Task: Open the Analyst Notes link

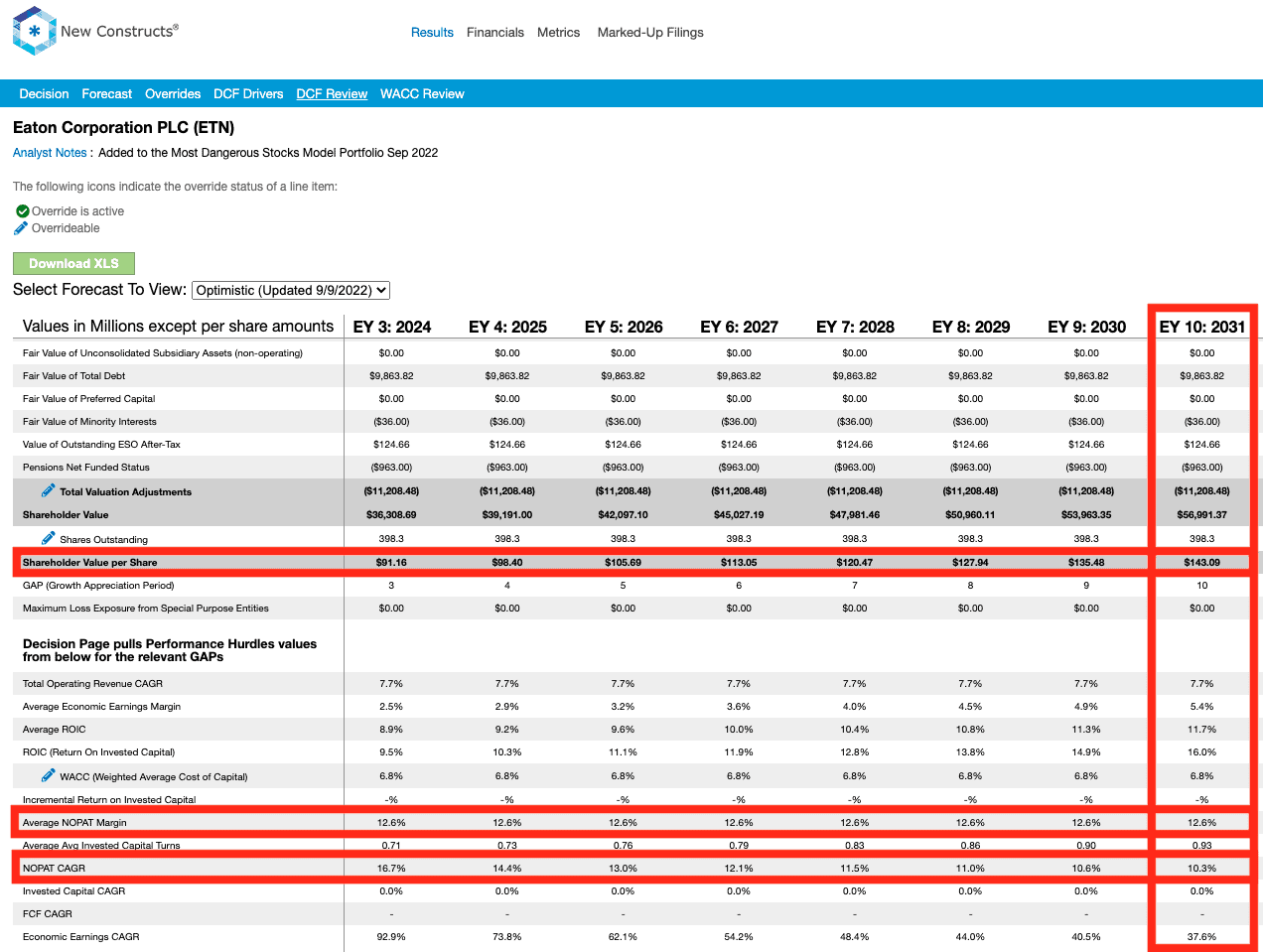Action: [50, 153]
